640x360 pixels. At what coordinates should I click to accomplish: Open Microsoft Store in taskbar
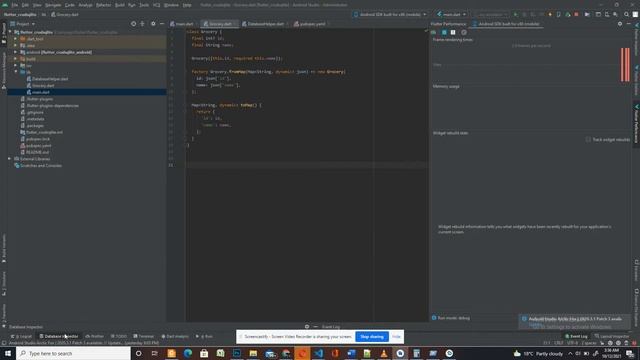pyautogui.click(x=204, y=353)
